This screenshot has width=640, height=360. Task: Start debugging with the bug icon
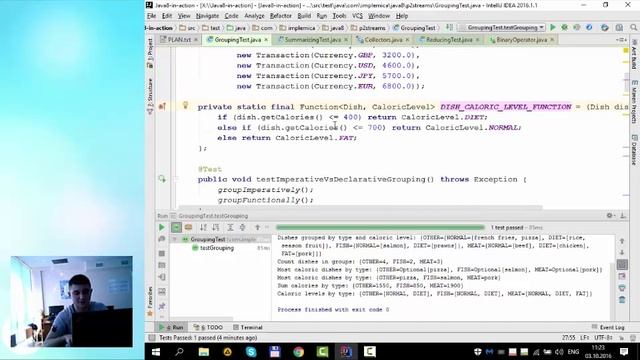[564, 27]
